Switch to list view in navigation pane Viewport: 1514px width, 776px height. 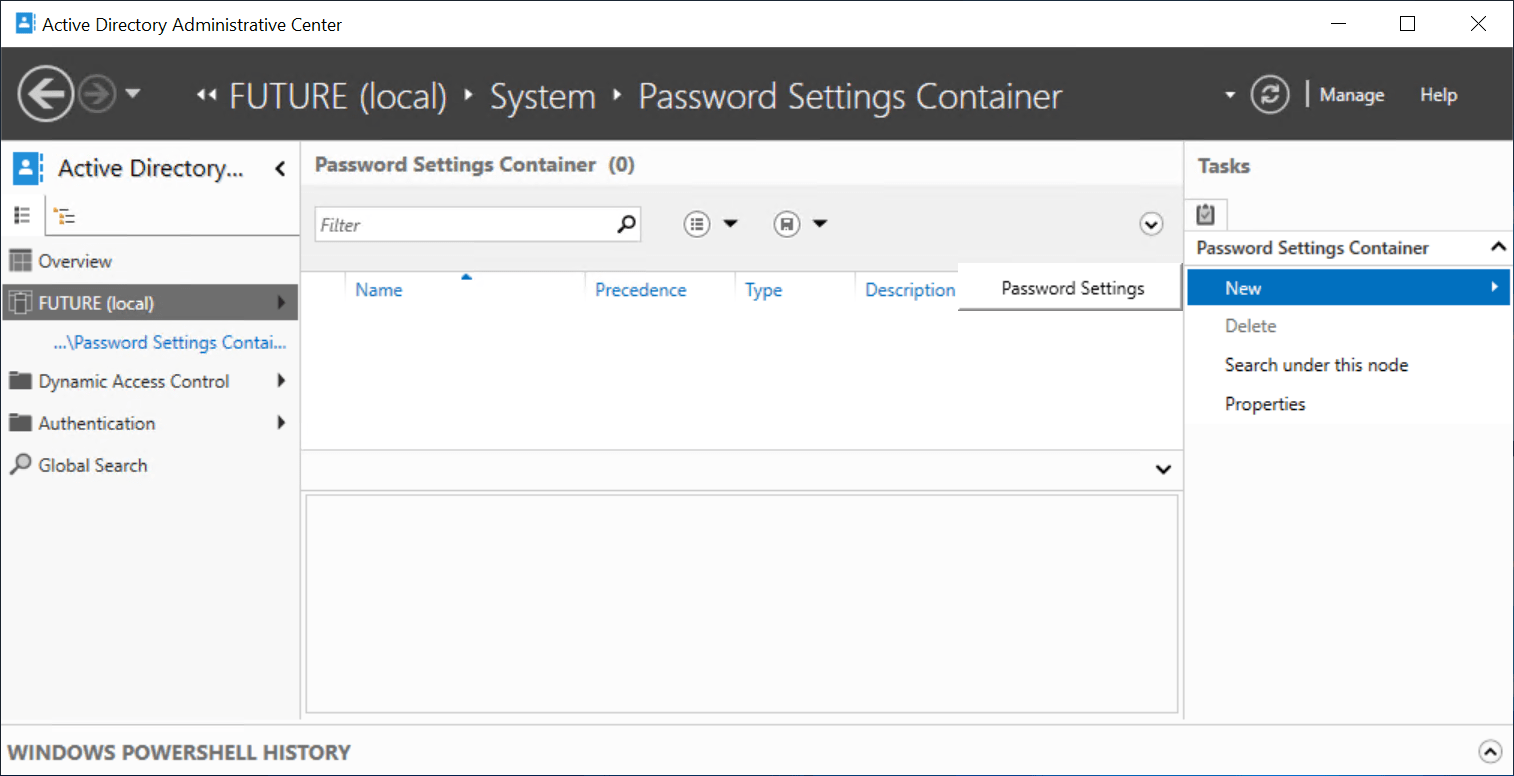(22, 215)
